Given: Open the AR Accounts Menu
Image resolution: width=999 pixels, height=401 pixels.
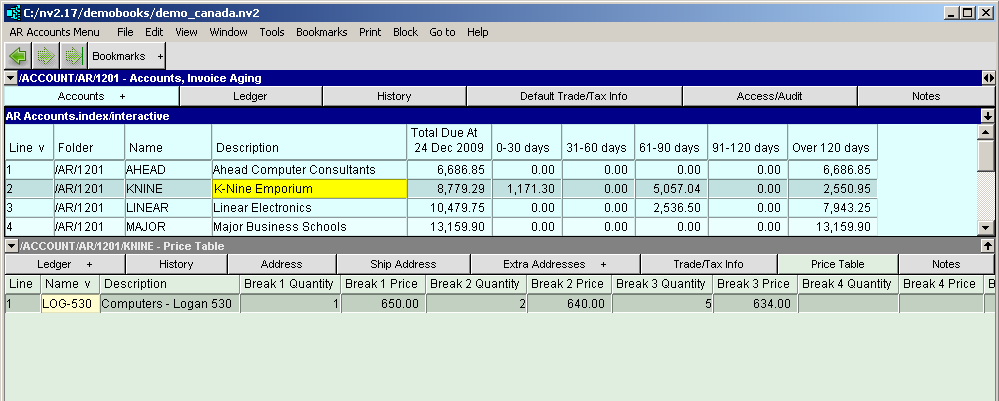Looking at the screenshot, I should click(54, 32).
